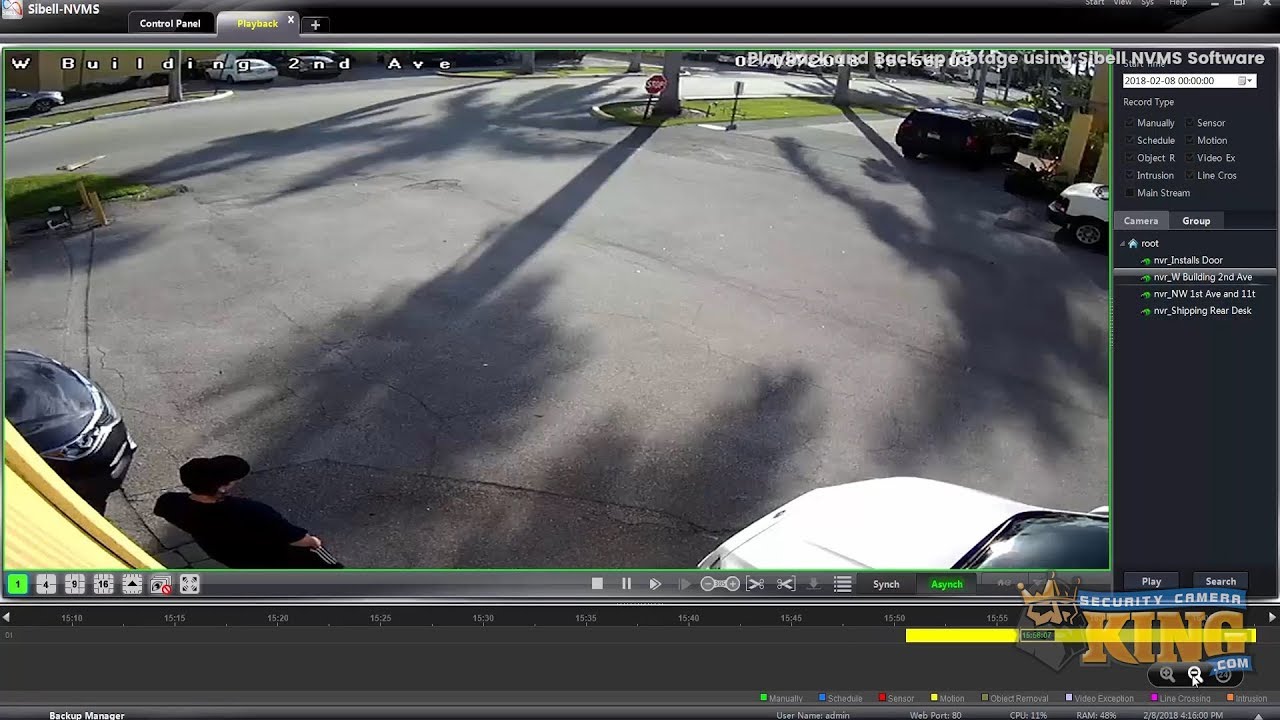Open the event list icon
This screenshot has height=720, width=1280.
(843, 584)
